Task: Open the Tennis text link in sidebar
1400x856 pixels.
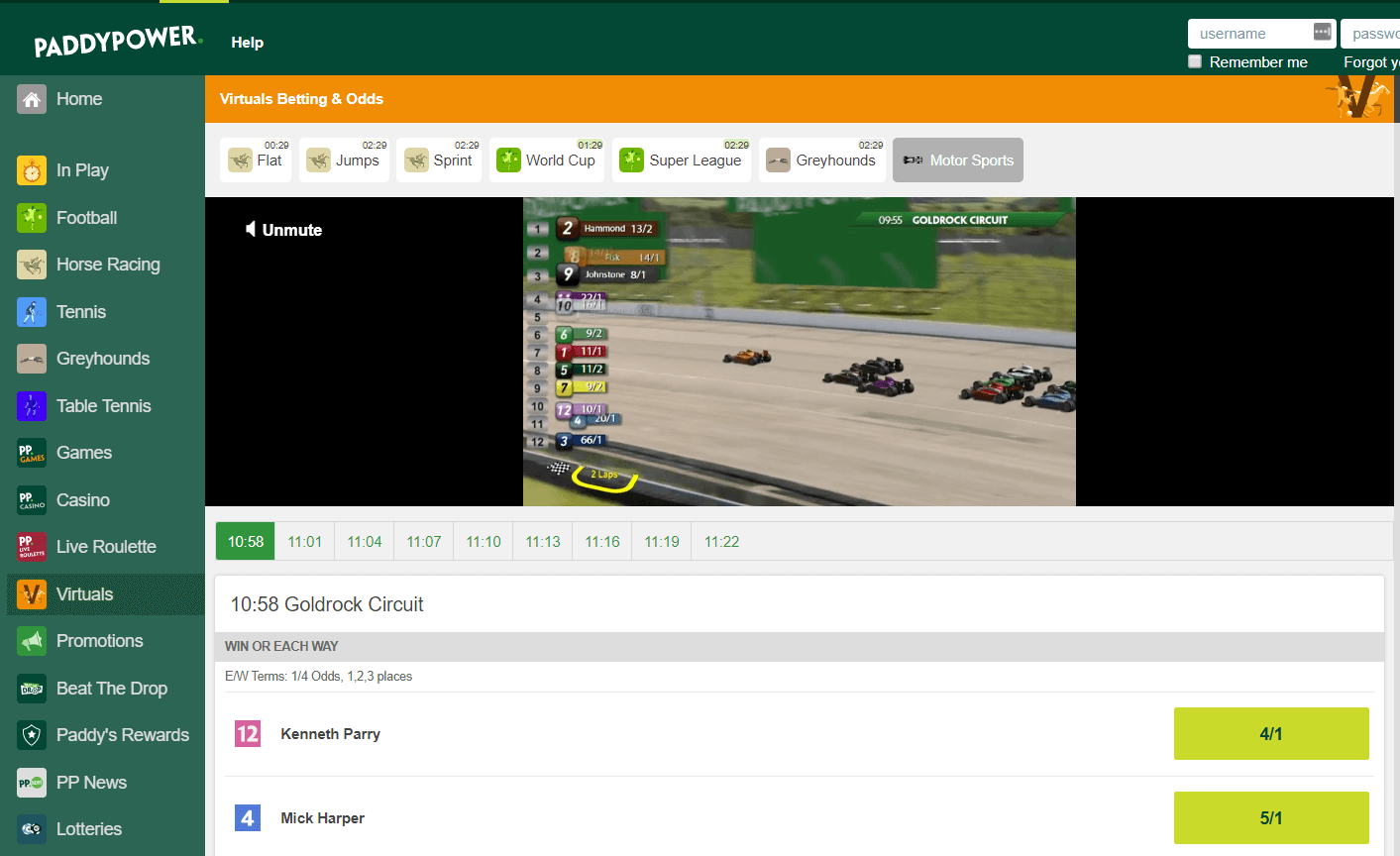Action: click(x=81, y=312)
